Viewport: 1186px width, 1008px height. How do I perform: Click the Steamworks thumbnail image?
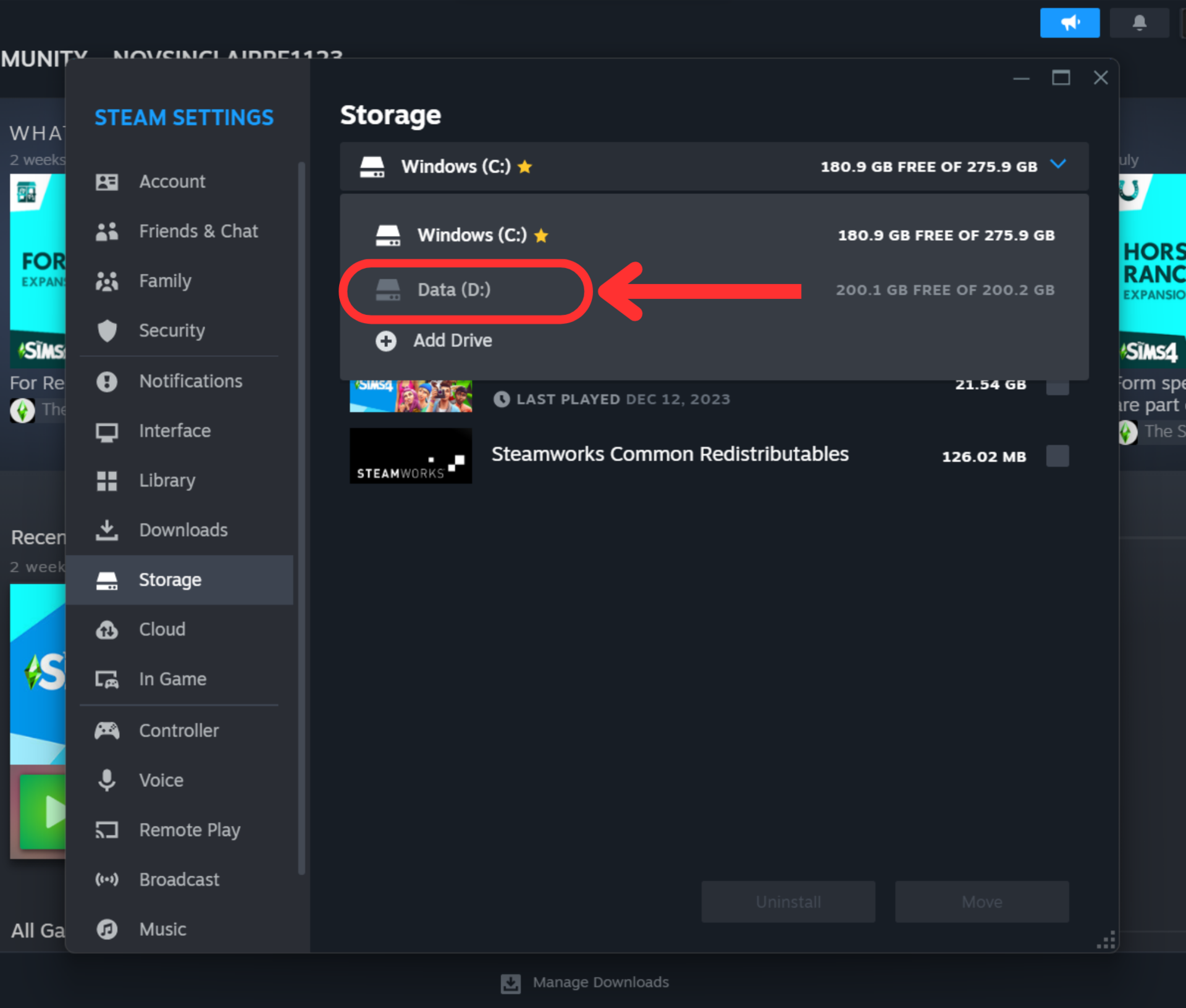tap(411, 456)
